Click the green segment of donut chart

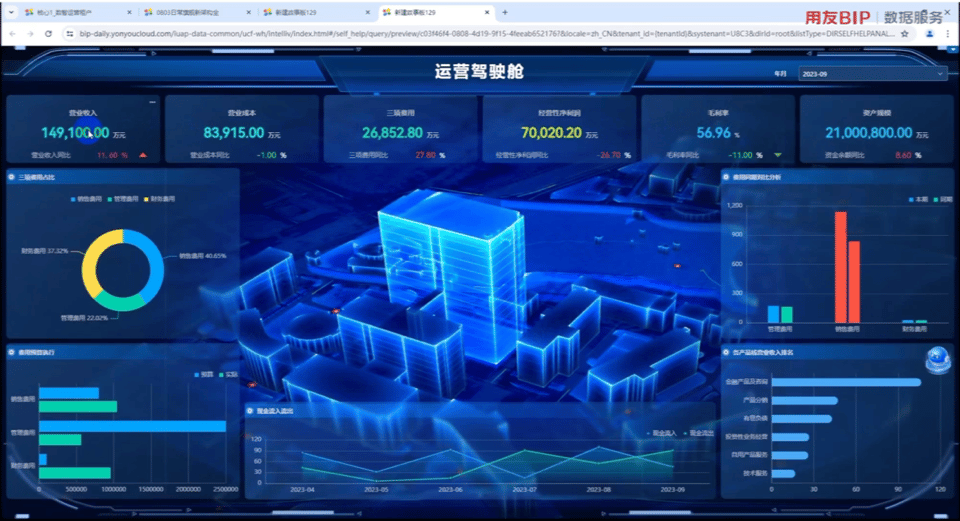pos(121,304)
